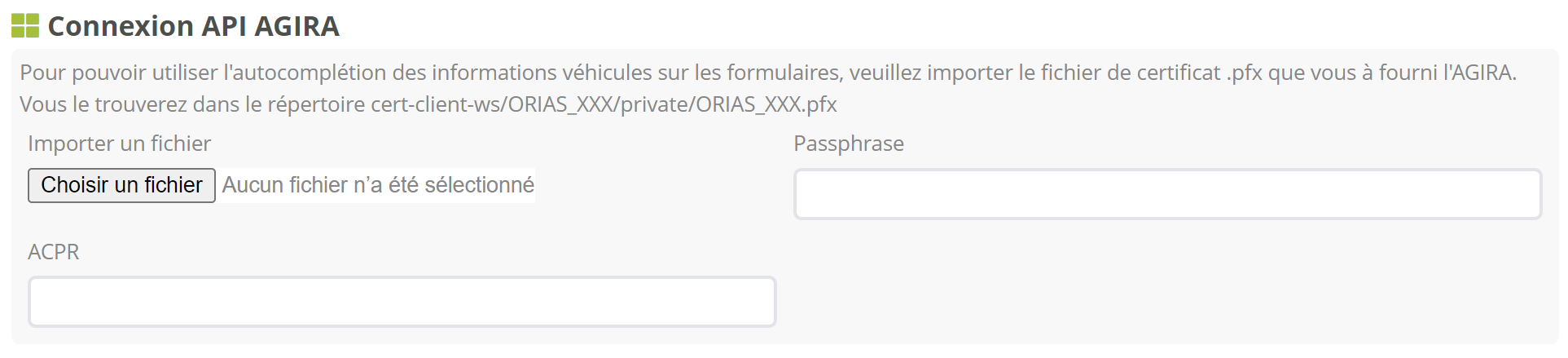Screen dimensions: 1568x358
Task: Click "ORIAS_XXX.pfx" at the path end
Action: pyautogui.click(x=766, y=104)
